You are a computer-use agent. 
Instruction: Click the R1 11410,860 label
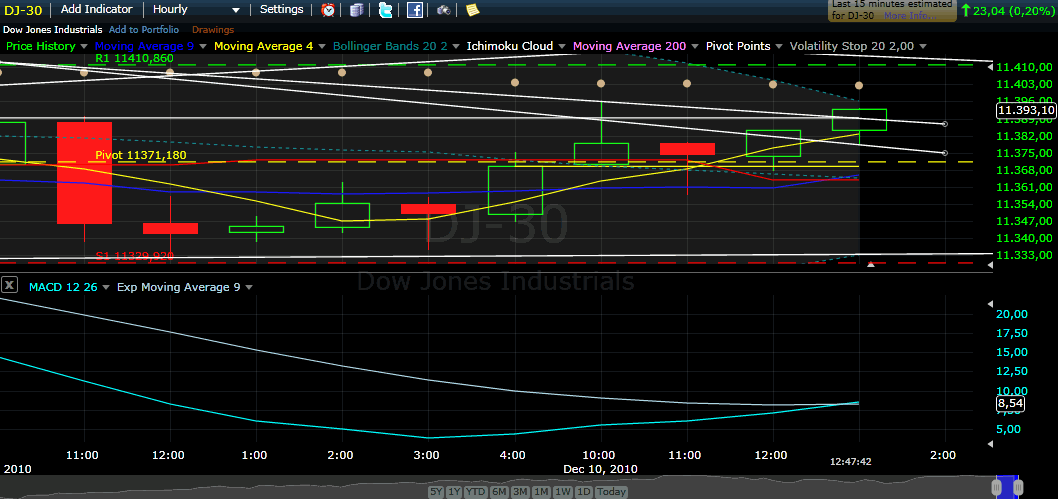tap(135, 58)
